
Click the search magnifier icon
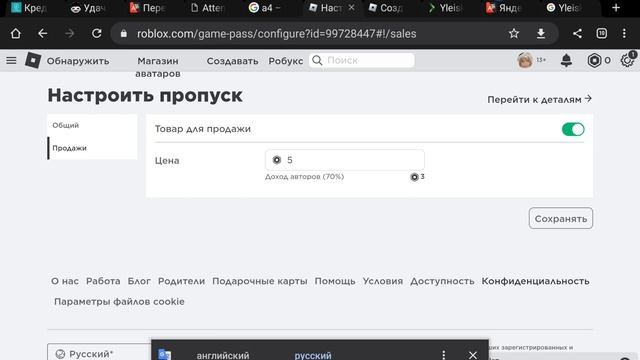(x=317, y=60)
